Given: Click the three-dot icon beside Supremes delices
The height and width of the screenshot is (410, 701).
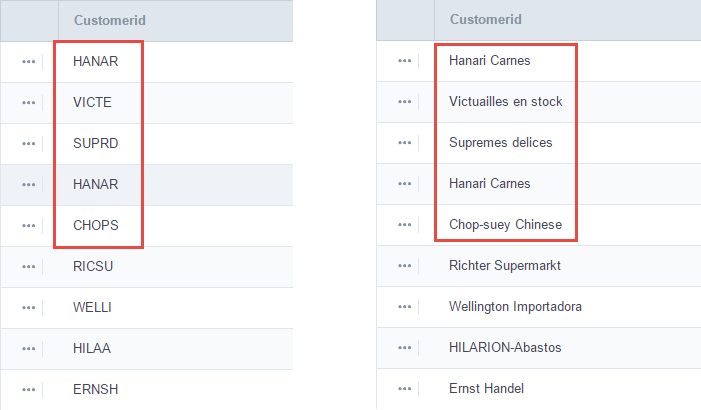Looking at the screenshot, I should point(405,143).
